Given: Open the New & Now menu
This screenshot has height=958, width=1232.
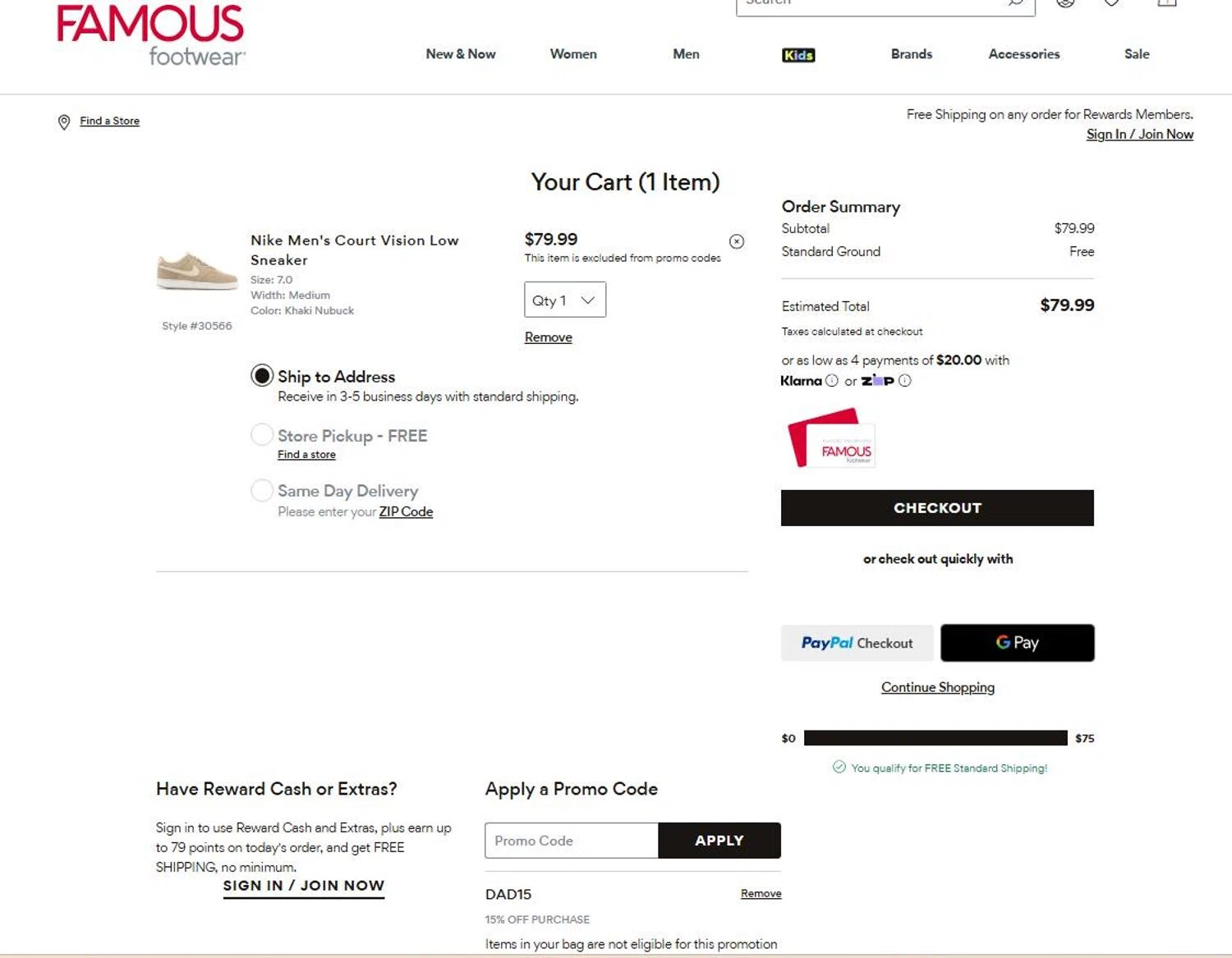Looking at the screenshot, I should pyautogui.click(x=461, y=54).
